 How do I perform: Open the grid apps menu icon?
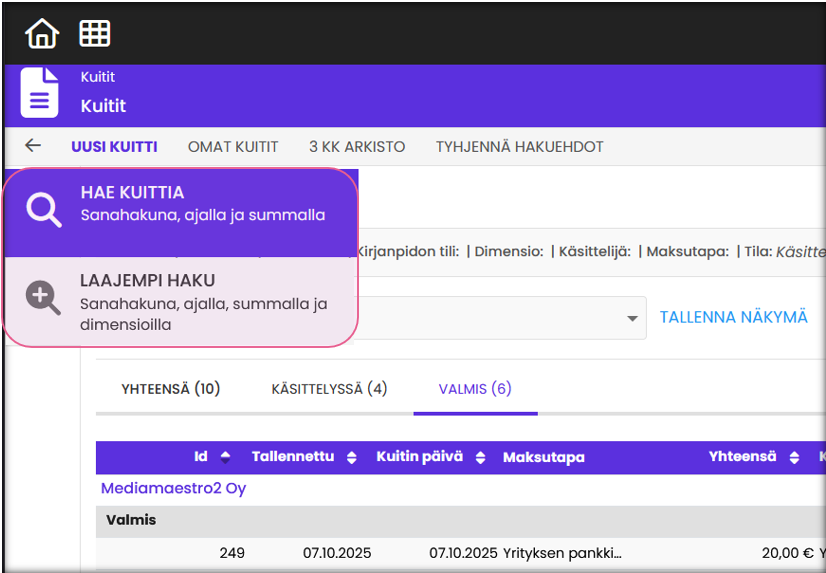coord(95,34)
